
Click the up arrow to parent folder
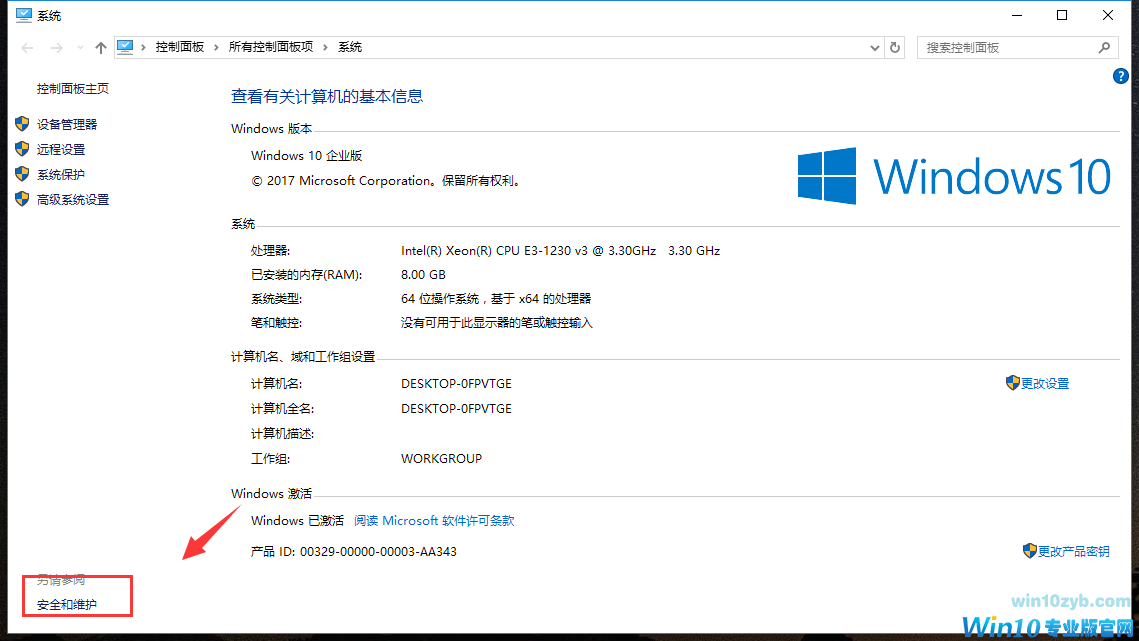point(100,46)
